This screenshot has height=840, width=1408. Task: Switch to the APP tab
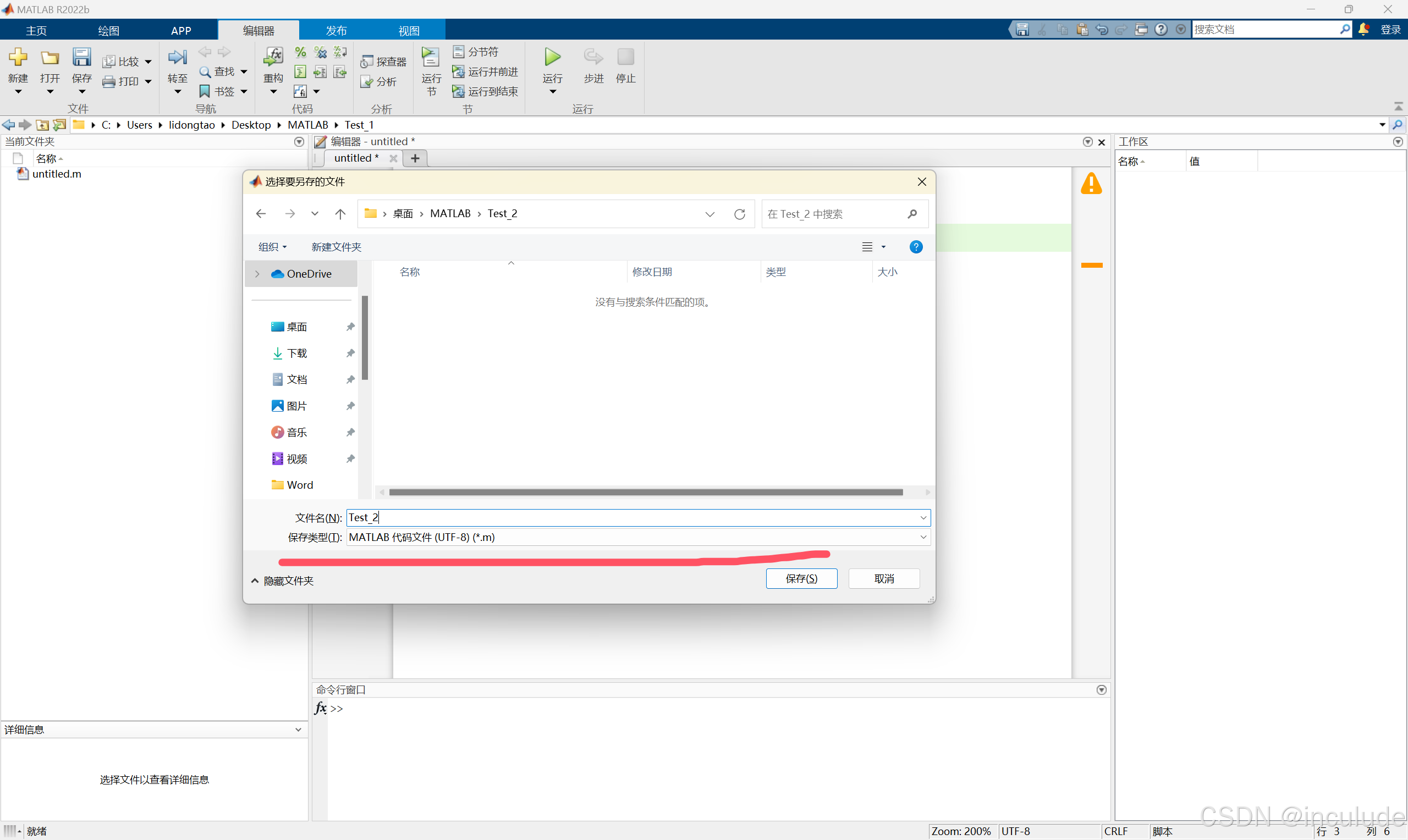pos(181,31)
